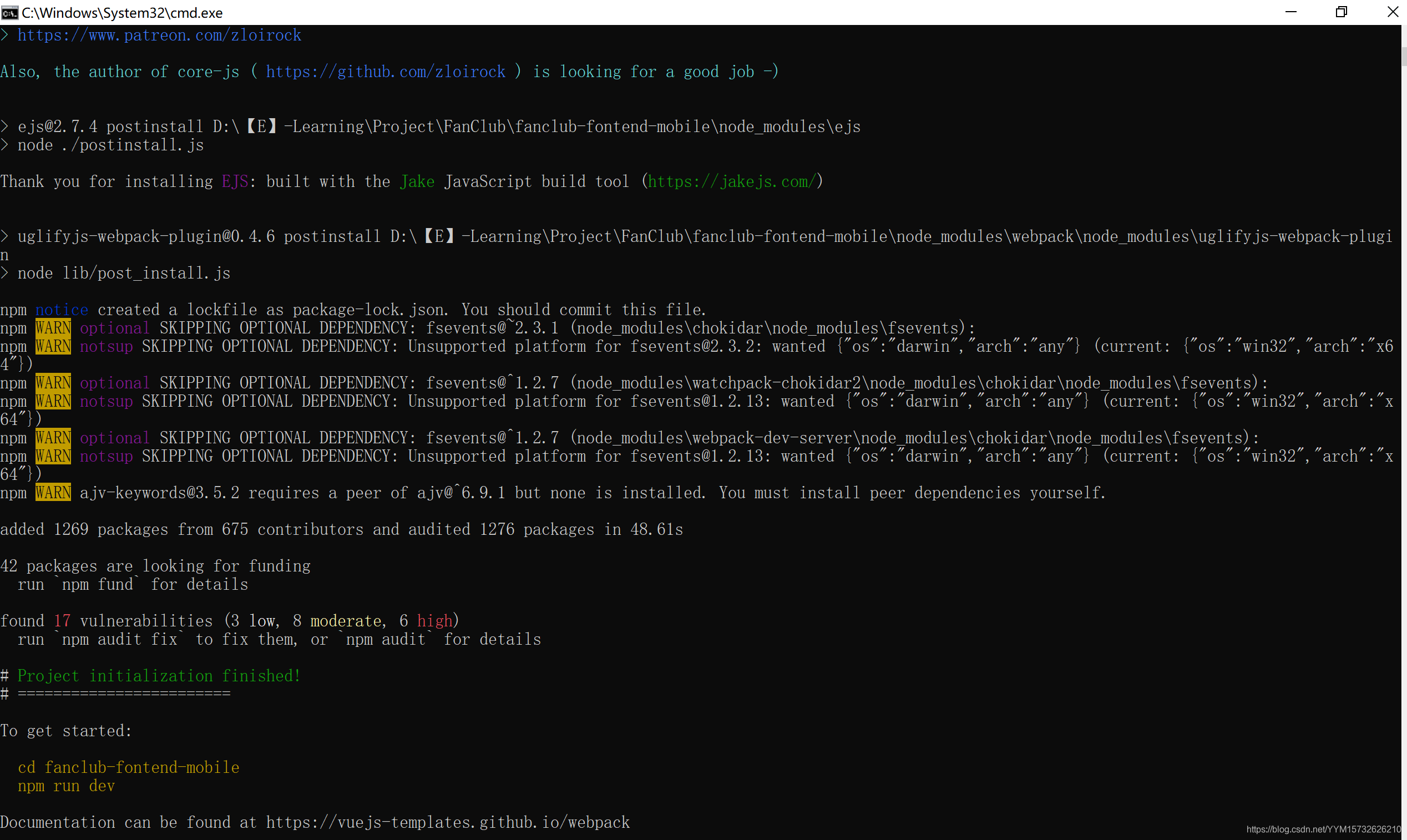Open the cmd.exe system menu icon

9,12
